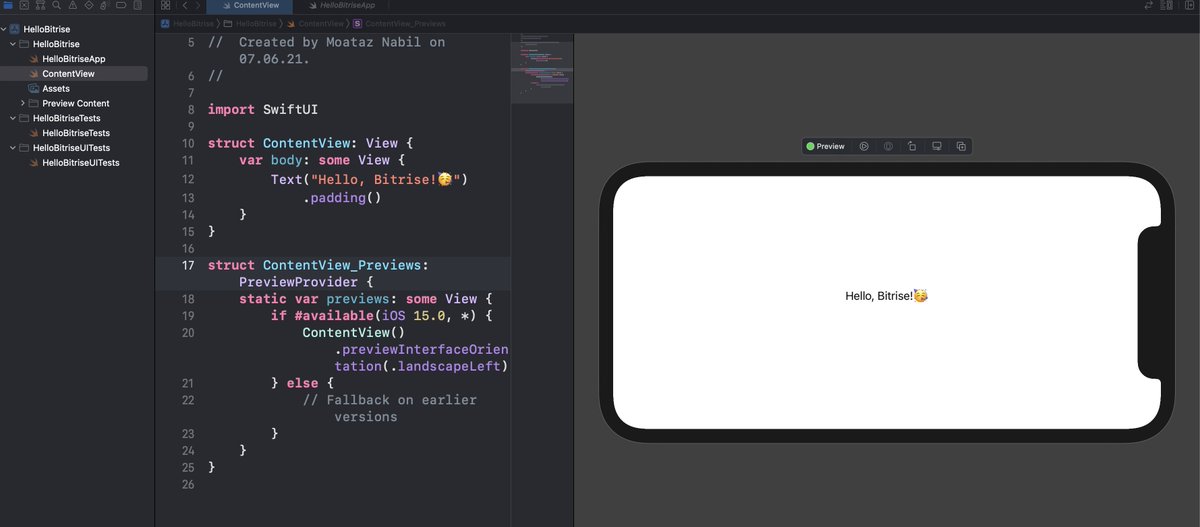
Task: Click the "else" keyword line
Action: (302, 383)
